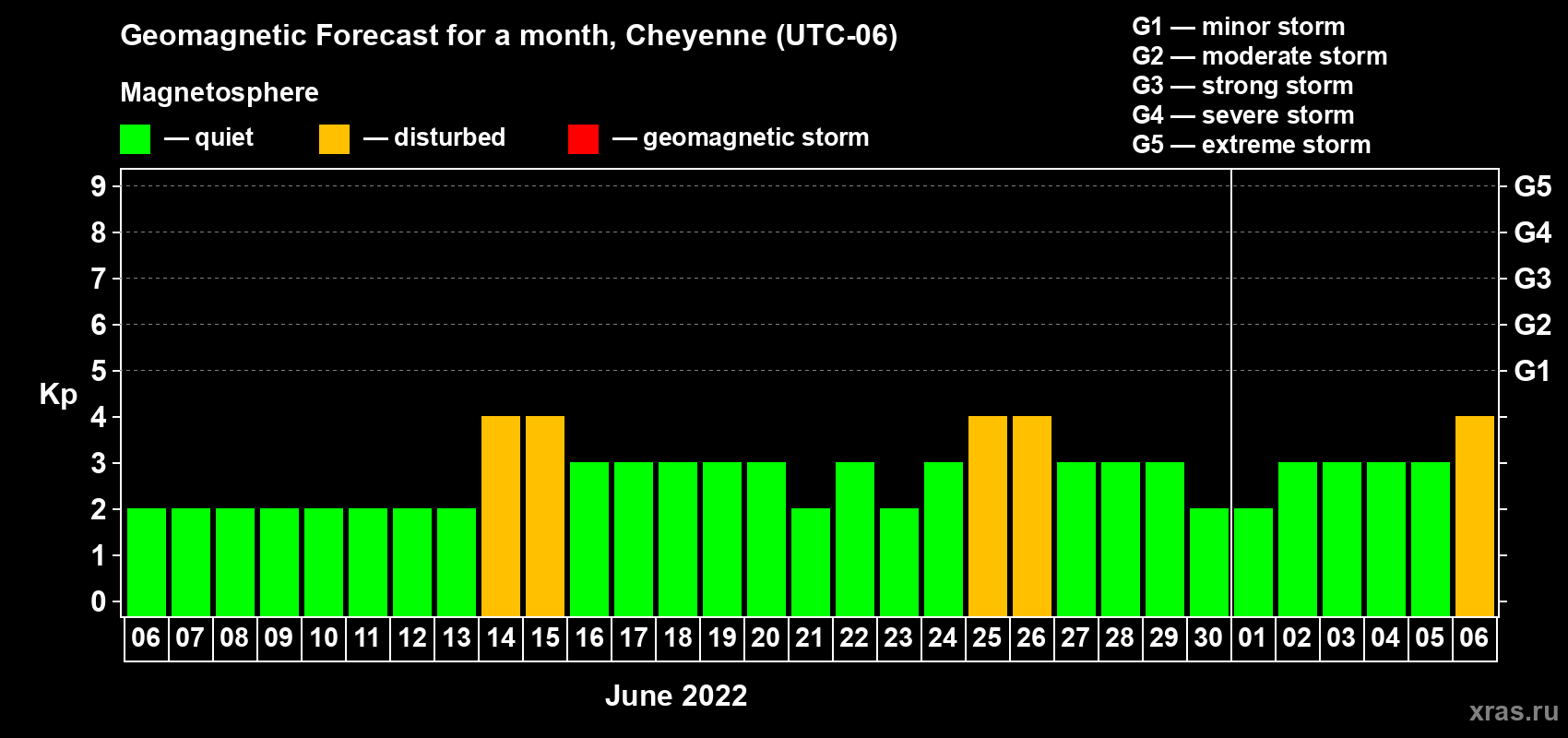Screen dimensions: 1568x738
Task: Click the 'Kp' axis title
Action: 58,395
